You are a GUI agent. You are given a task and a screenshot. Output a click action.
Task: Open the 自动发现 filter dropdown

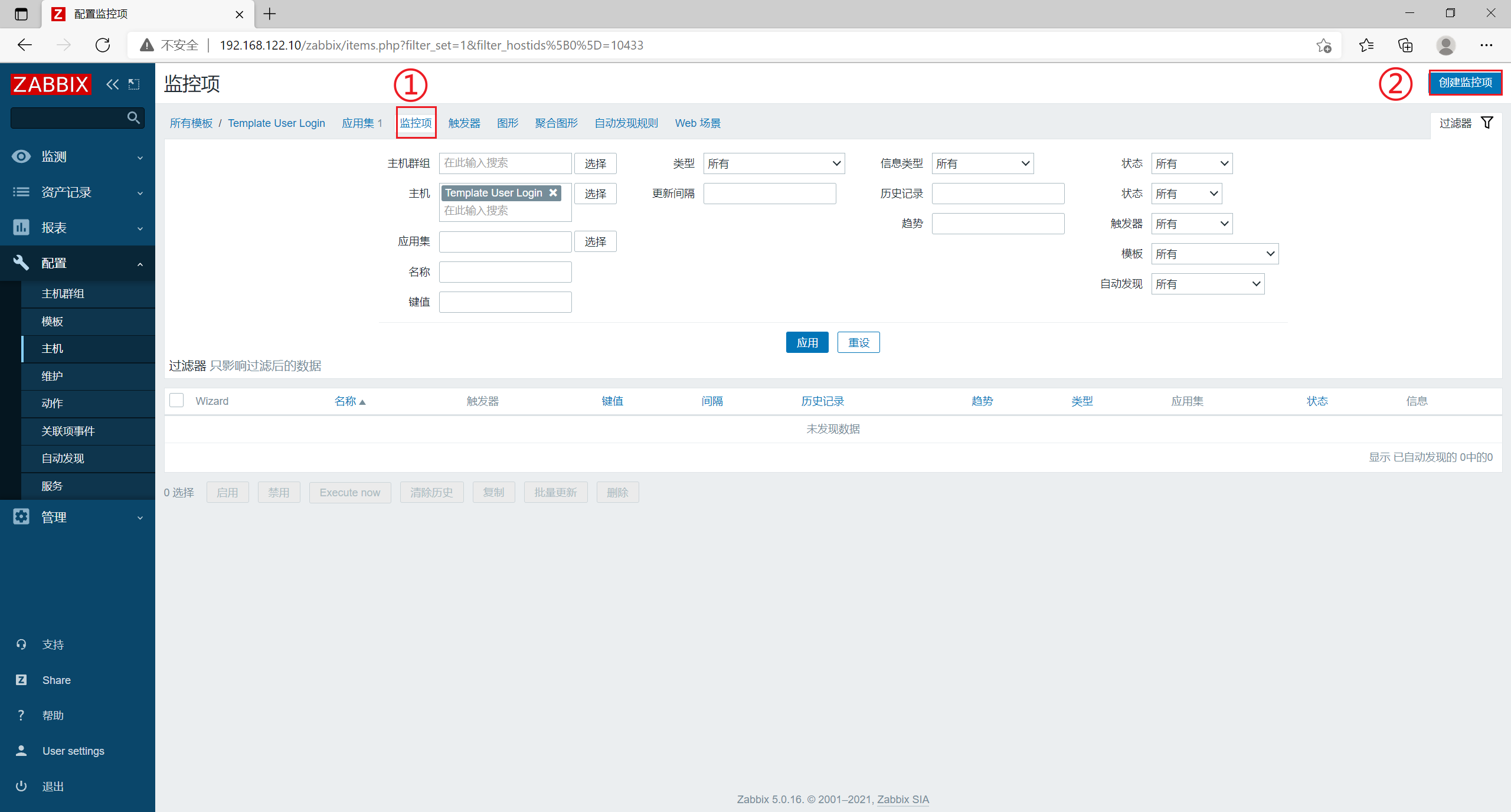(1208, 284)
